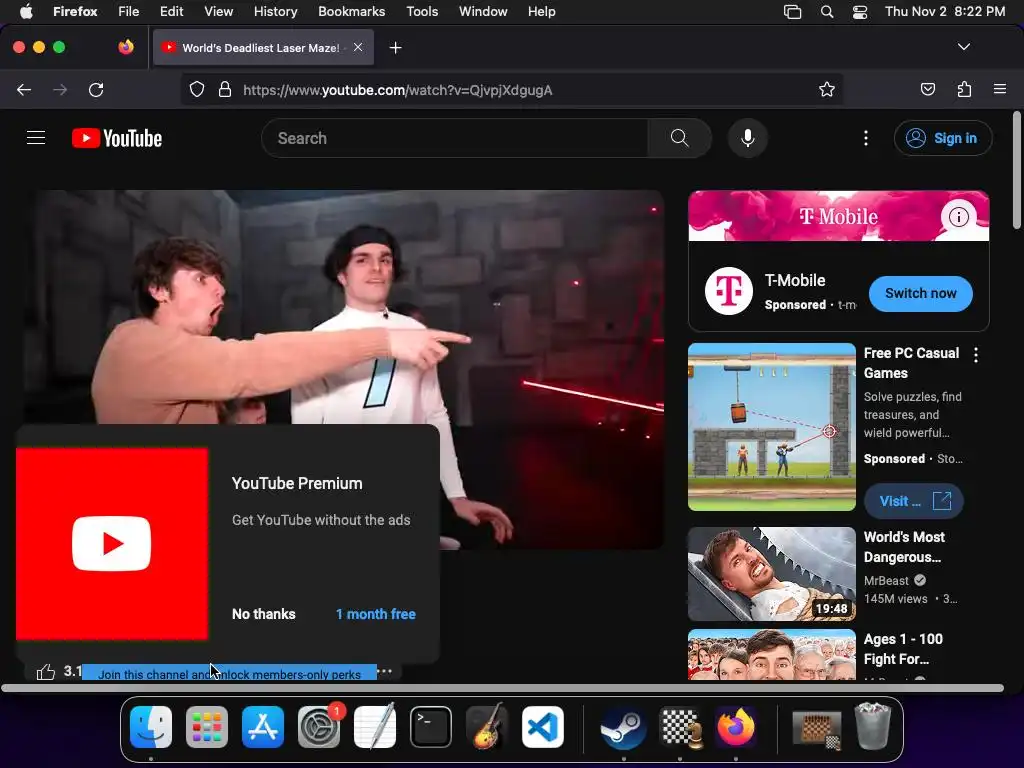Screen dimensions: 1024x768
Task: Click the Switch now button
Action: (920, 293)
